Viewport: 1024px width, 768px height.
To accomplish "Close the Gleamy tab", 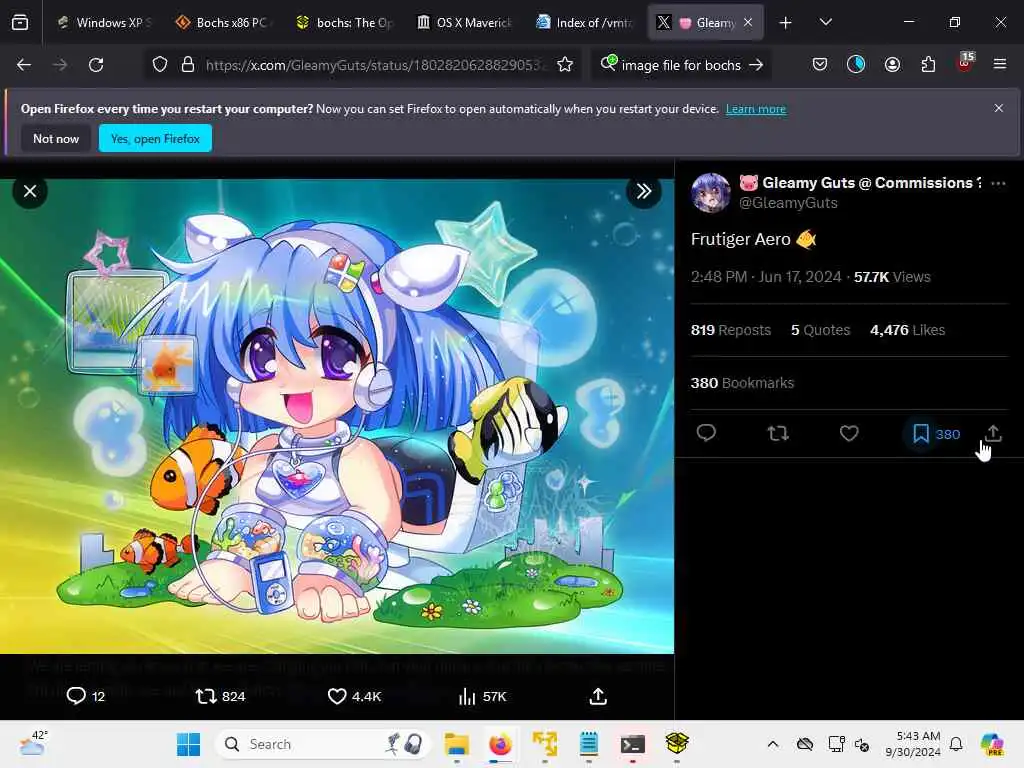I will tap(748, 23).
